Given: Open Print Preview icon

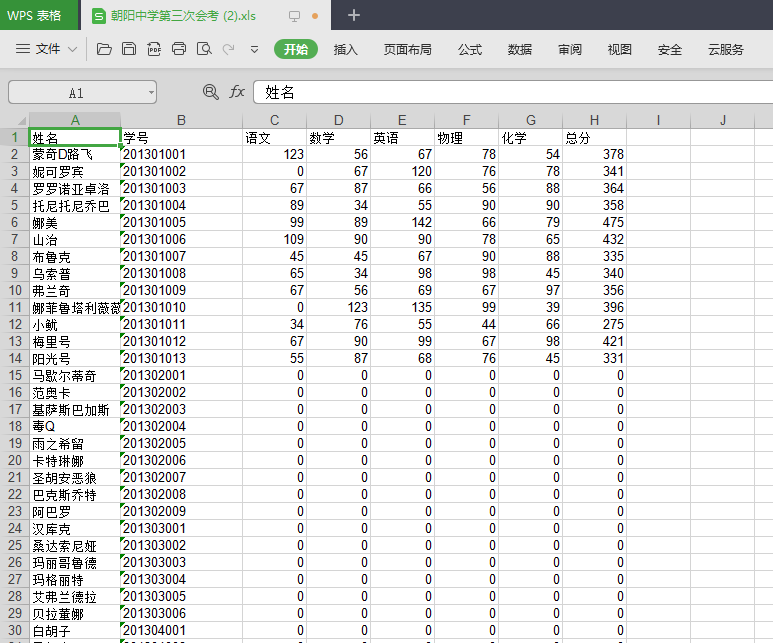Looking at the screenshot, I should pos(204,49).
